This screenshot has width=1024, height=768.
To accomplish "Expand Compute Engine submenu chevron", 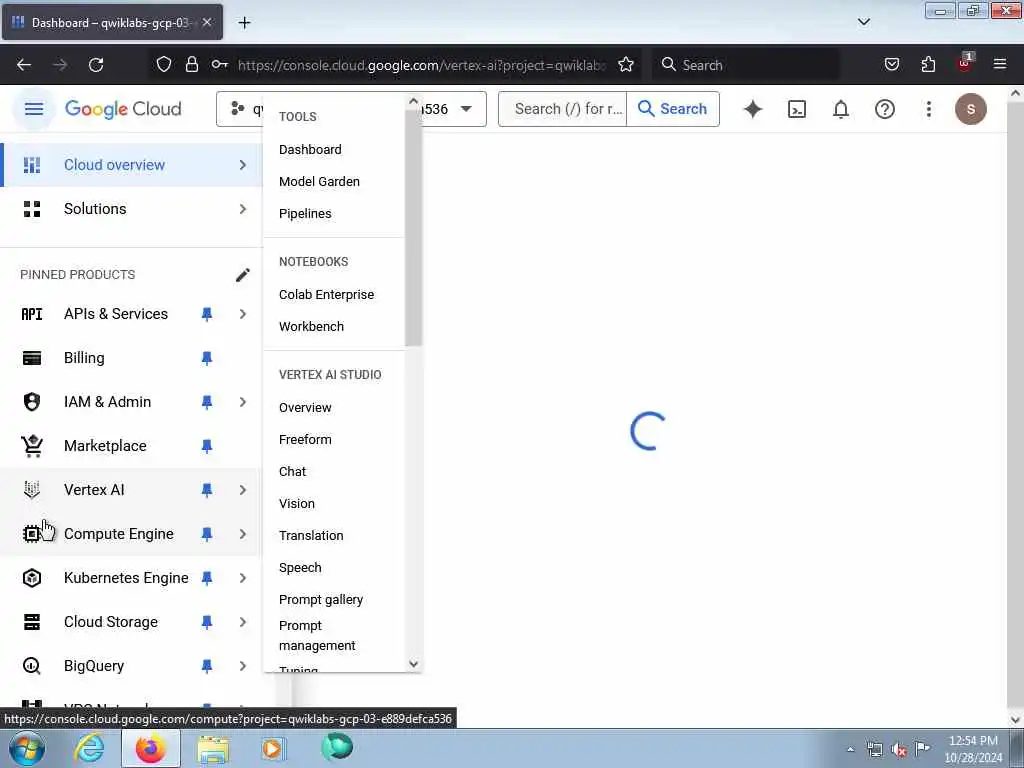I will (x=242, y=534).
